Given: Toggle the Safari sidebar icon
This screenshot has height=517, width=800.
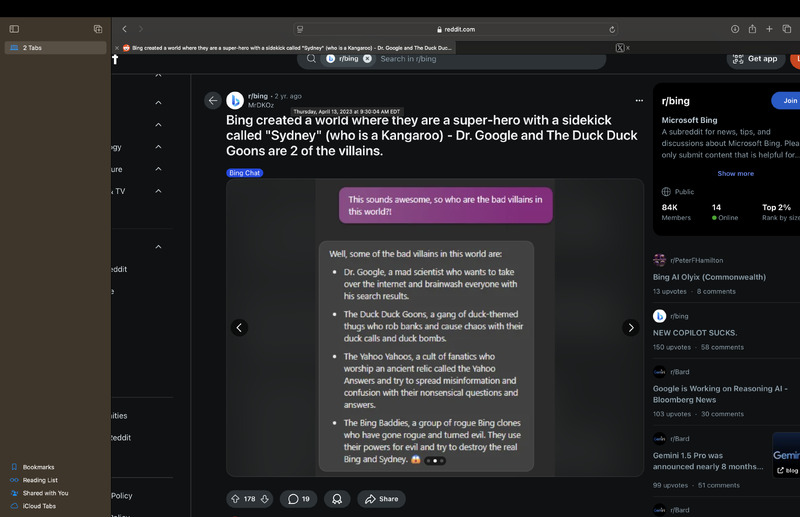Looking at the screenshot, I should point(14,29).
